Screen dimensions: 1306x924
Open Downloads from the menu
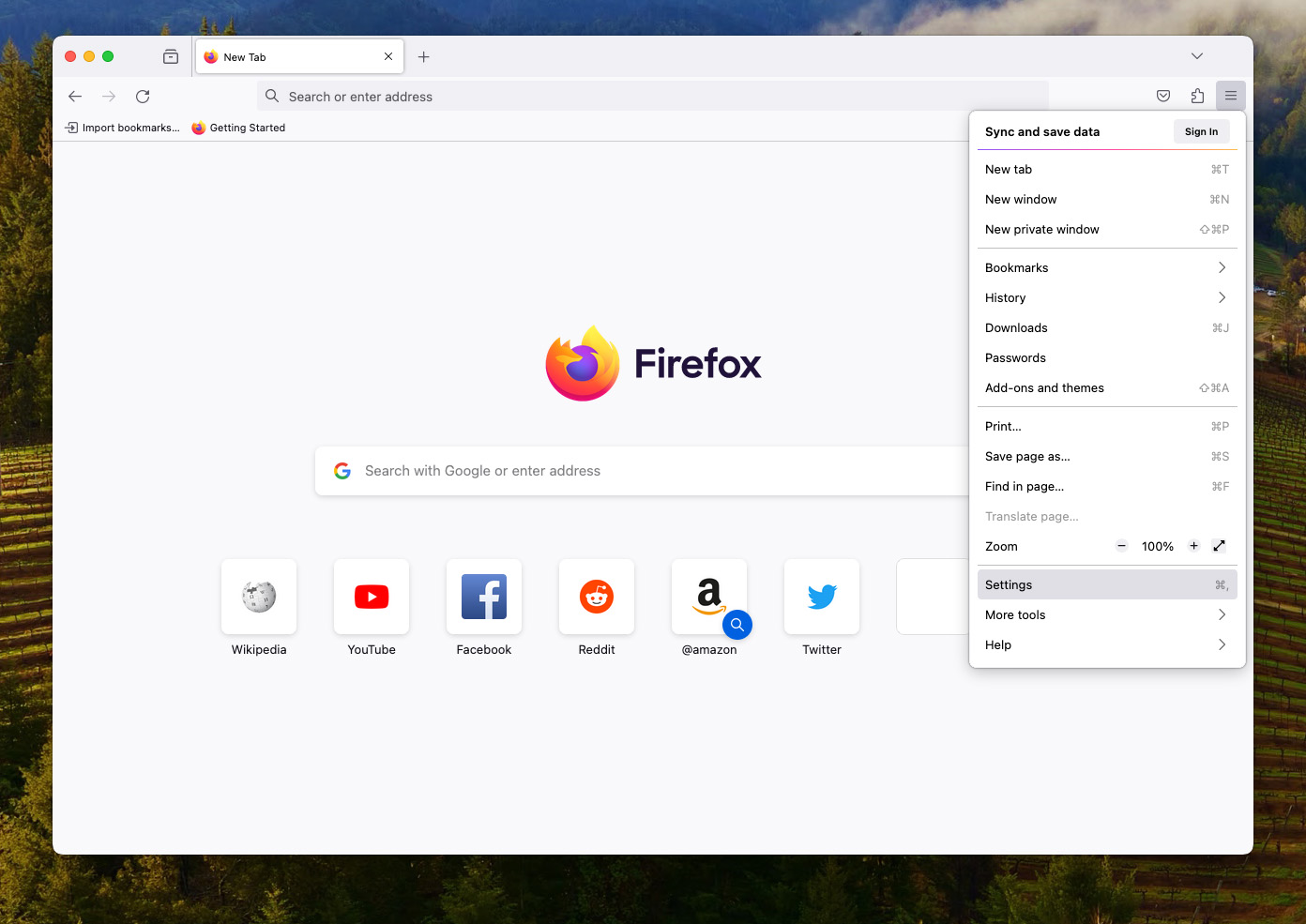1107,328
